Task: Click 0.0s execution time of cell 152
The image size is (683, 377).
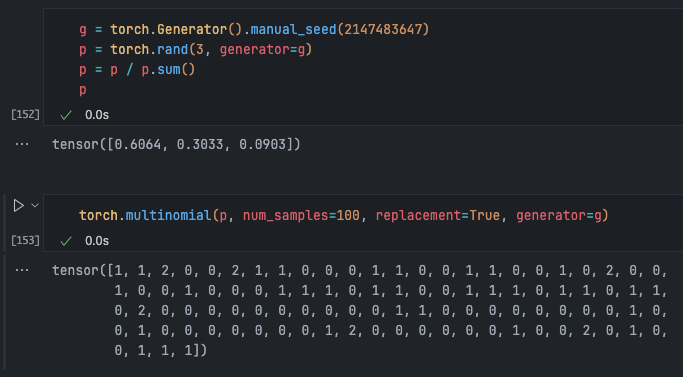Action: (97, 115)
